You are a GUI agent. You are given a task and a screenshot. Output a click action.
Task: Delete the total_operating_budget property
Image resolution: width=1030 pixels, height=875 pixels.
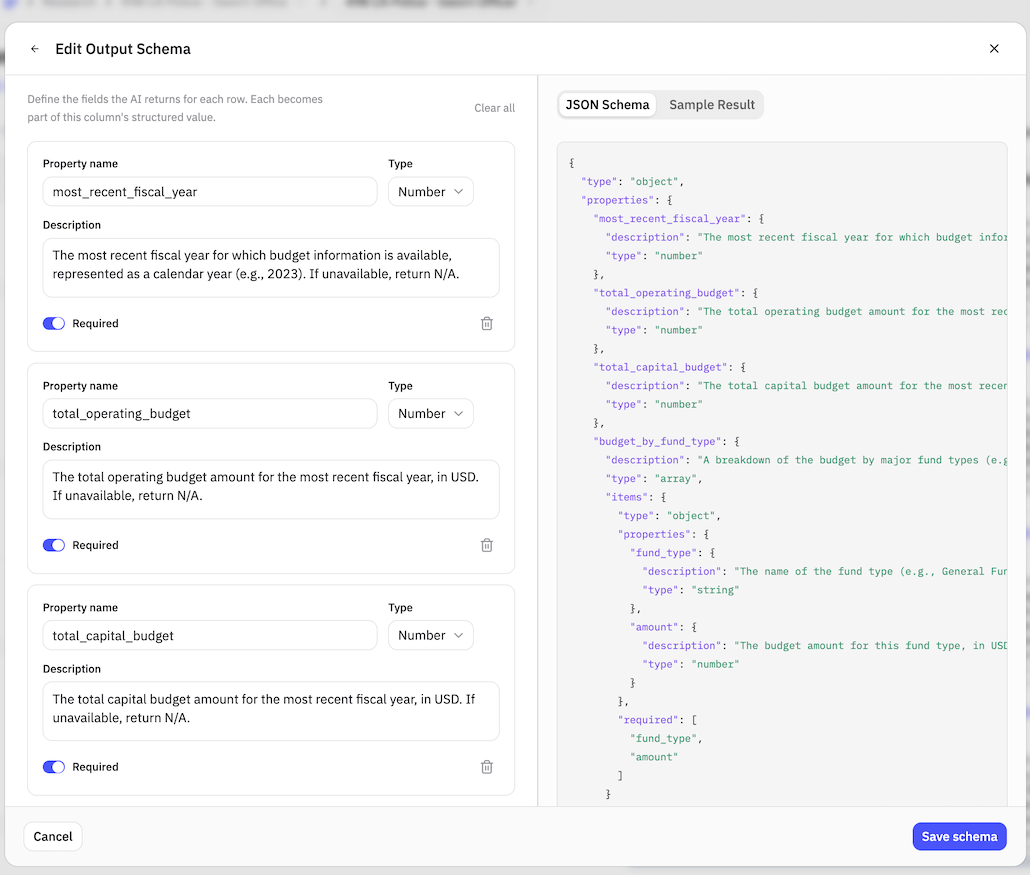pyautogui.click(x=487, y=545)
